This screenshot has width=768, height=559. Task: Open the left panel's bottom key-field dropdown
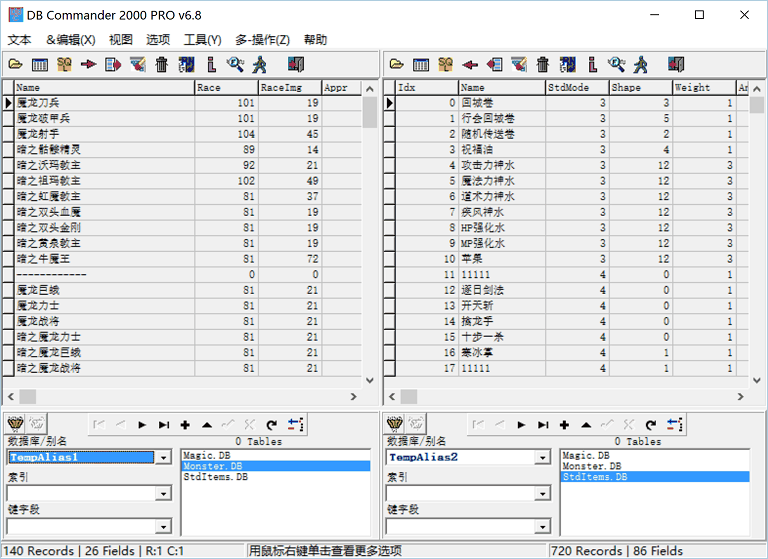point(164,526)
